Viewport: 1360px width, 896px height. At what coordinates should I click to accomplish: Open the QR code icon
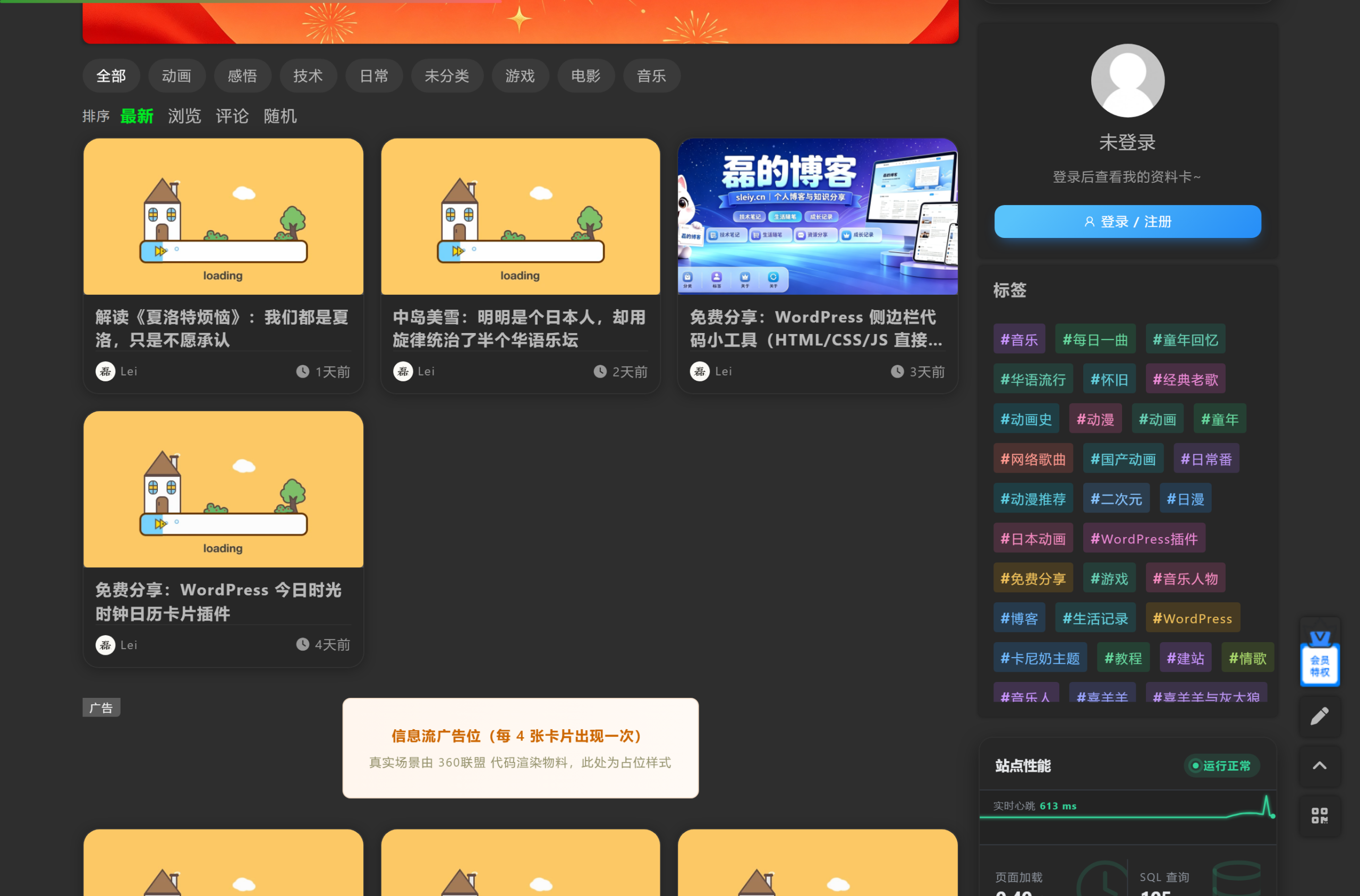(1320, 815)
